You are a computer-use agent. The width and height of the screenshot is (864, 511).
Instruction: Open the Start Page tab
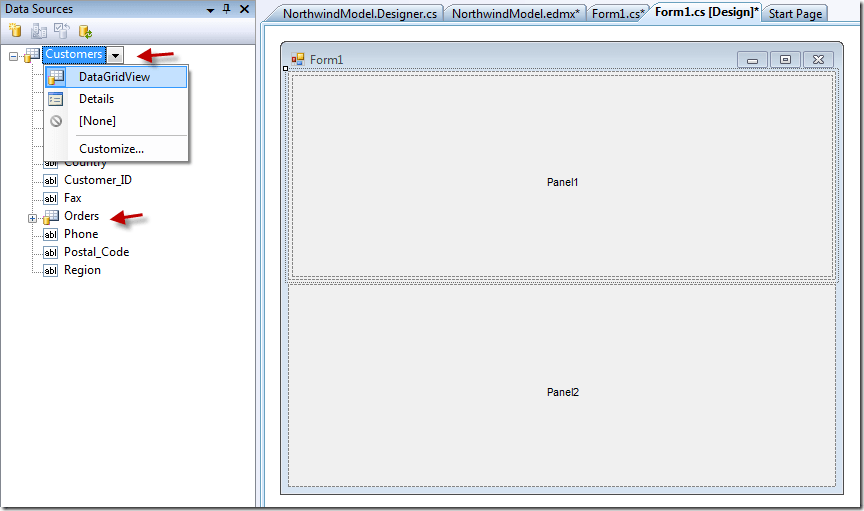pos(795,14)
